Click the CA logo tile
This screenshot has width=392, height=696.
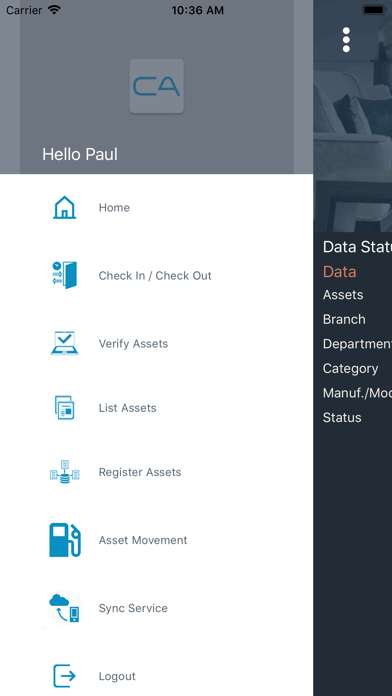[x=156, y=86]
